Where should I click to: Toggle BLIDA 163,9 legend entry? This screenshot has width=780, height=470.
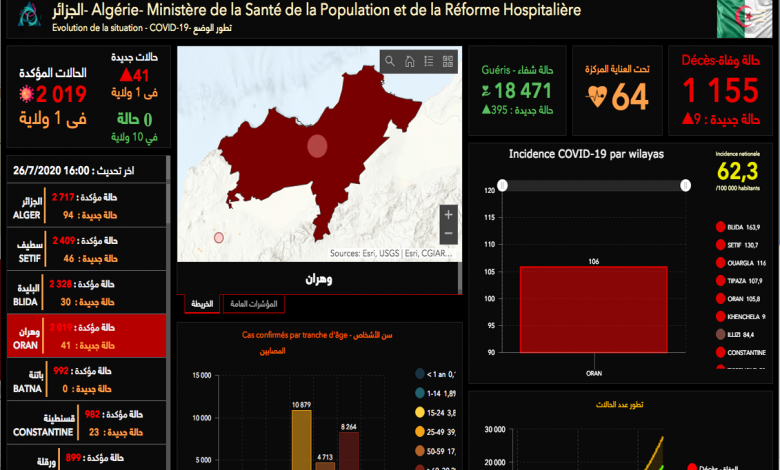[738, 227]
